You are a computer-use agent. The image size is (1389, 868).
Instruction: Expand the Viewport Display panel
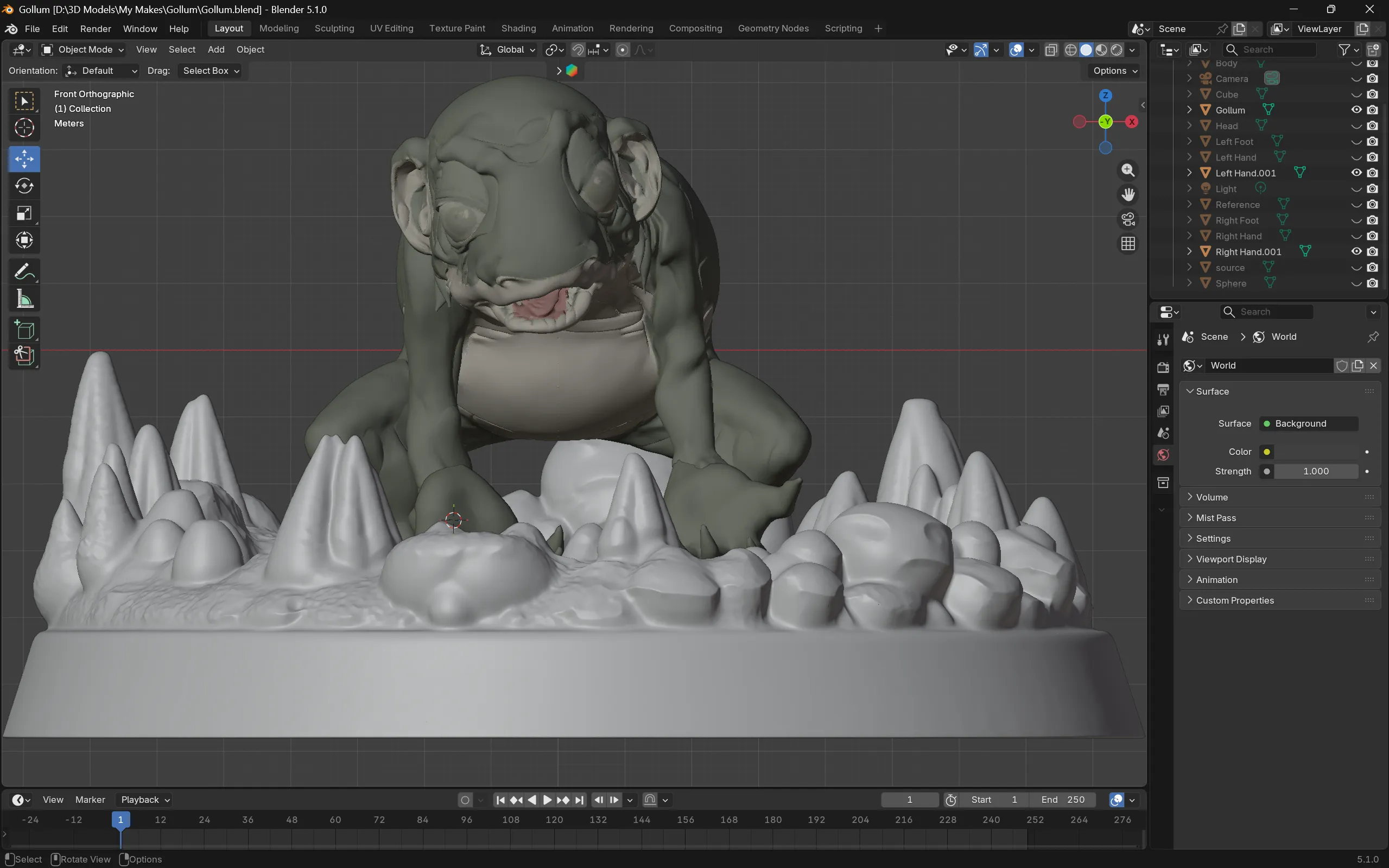[x=1279, y=559]
